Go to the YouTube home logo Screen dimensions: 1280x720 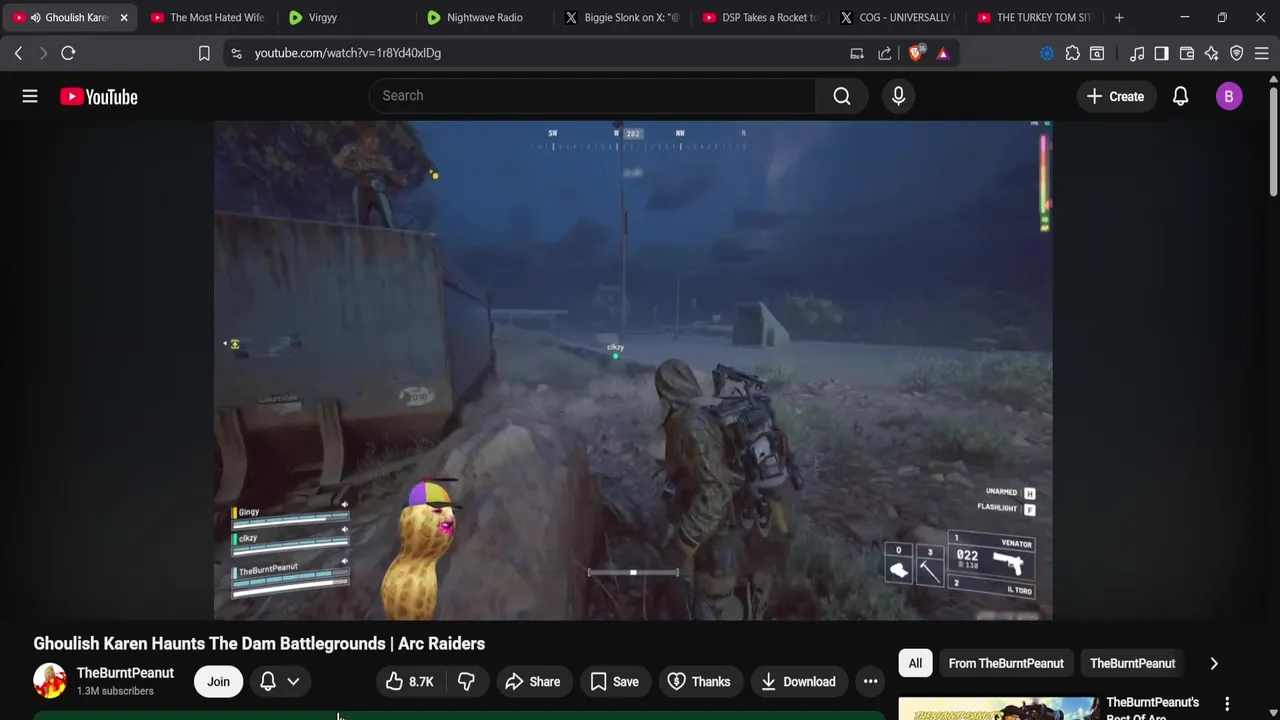[98, 96]
